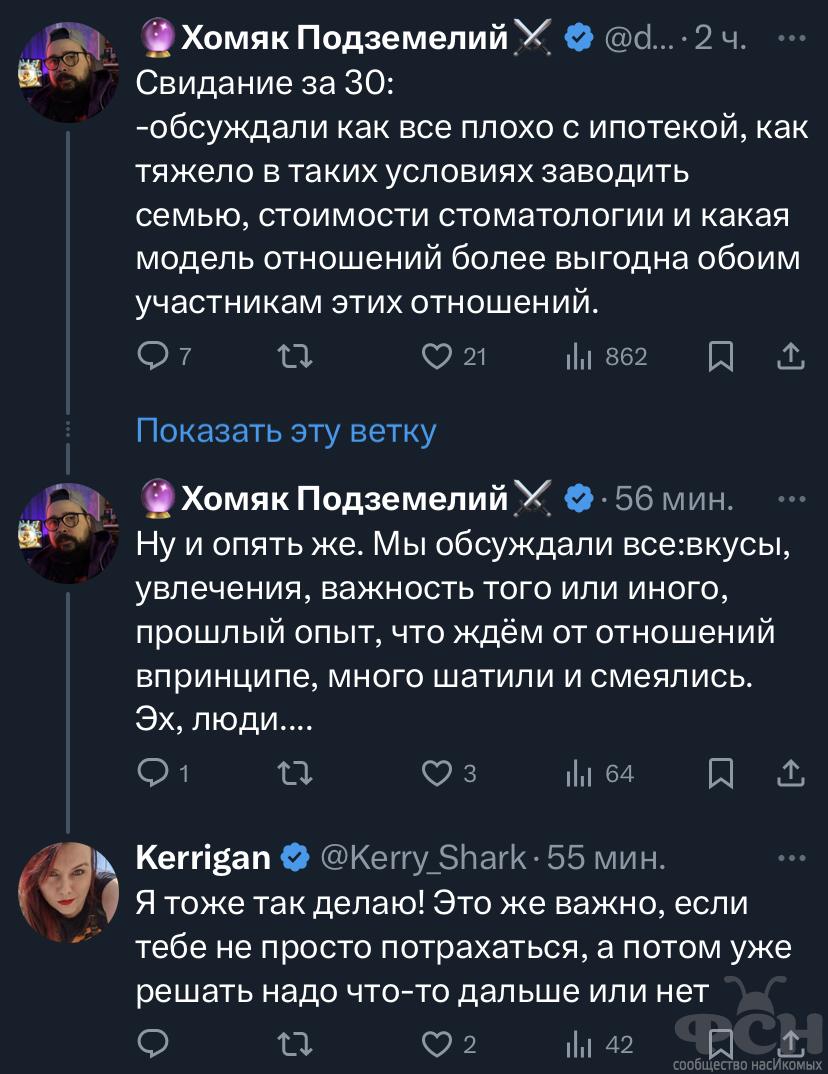Open @Kerry_Shark profile handle
Screen dimensions: 828x1074
(422, 857)
